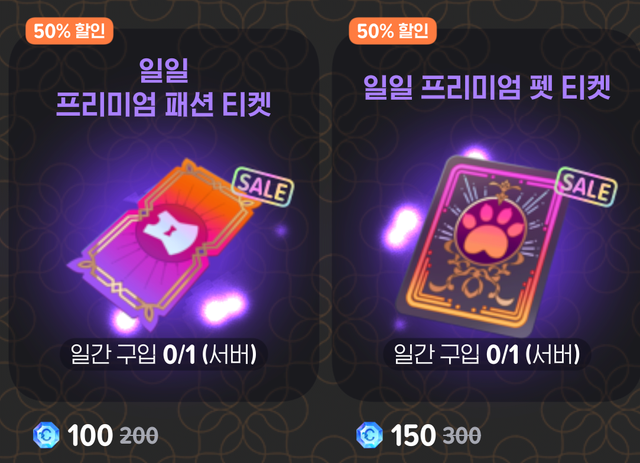The height and width of the screenshot is (463, 640).
Task: Click the struck-through 200 original price
Action: [139, 436]
